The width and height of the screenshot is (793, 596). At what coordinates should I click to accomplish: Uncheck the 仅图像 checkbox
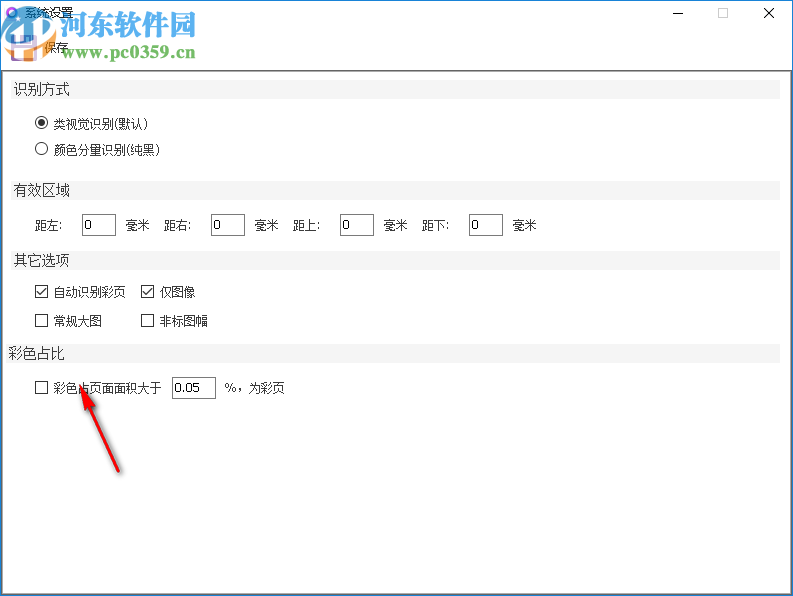click(x=147, y=291)
